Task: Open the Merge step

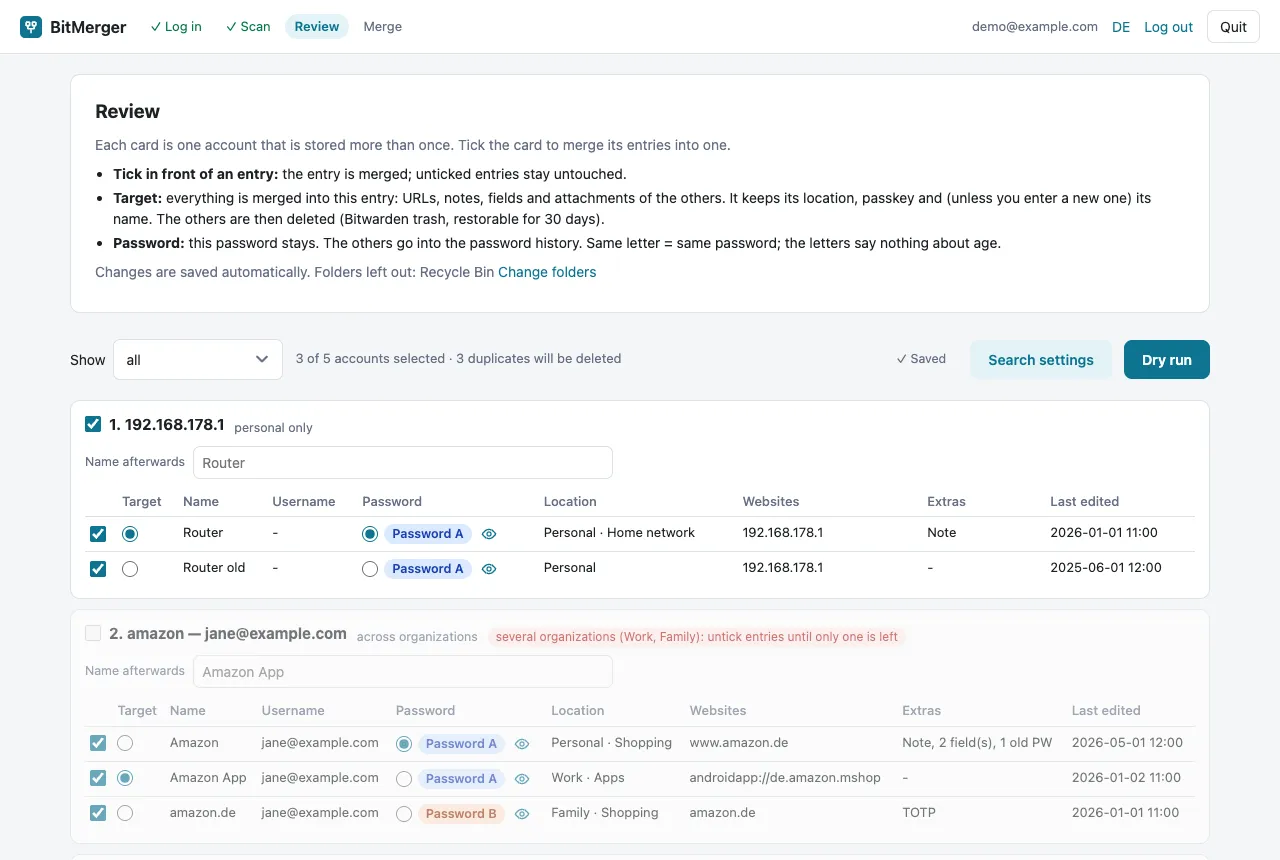Action: pyautogui.click(x=383, y=27)
